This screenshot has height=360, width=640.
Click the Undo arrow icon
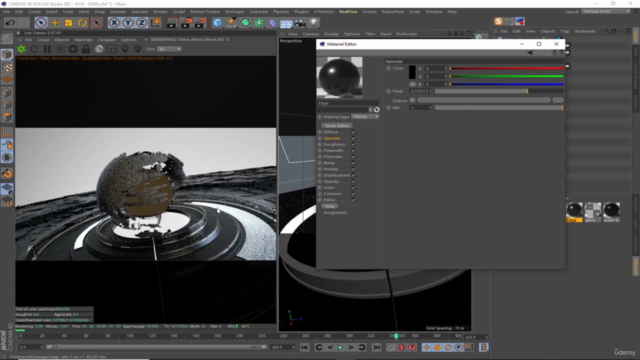pyautogui.click(x=11, y=23)
